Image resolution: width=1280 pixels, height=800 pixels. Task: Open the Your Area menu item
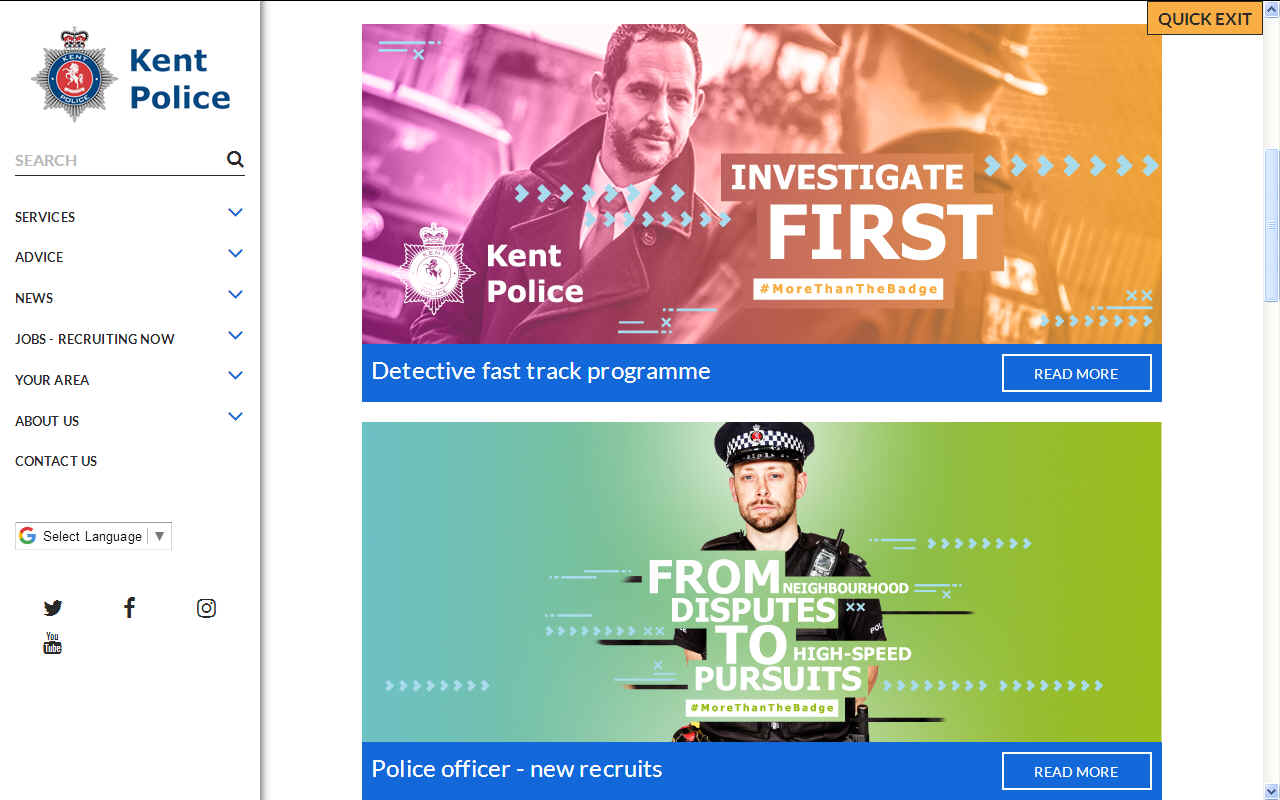click(52, 380)
